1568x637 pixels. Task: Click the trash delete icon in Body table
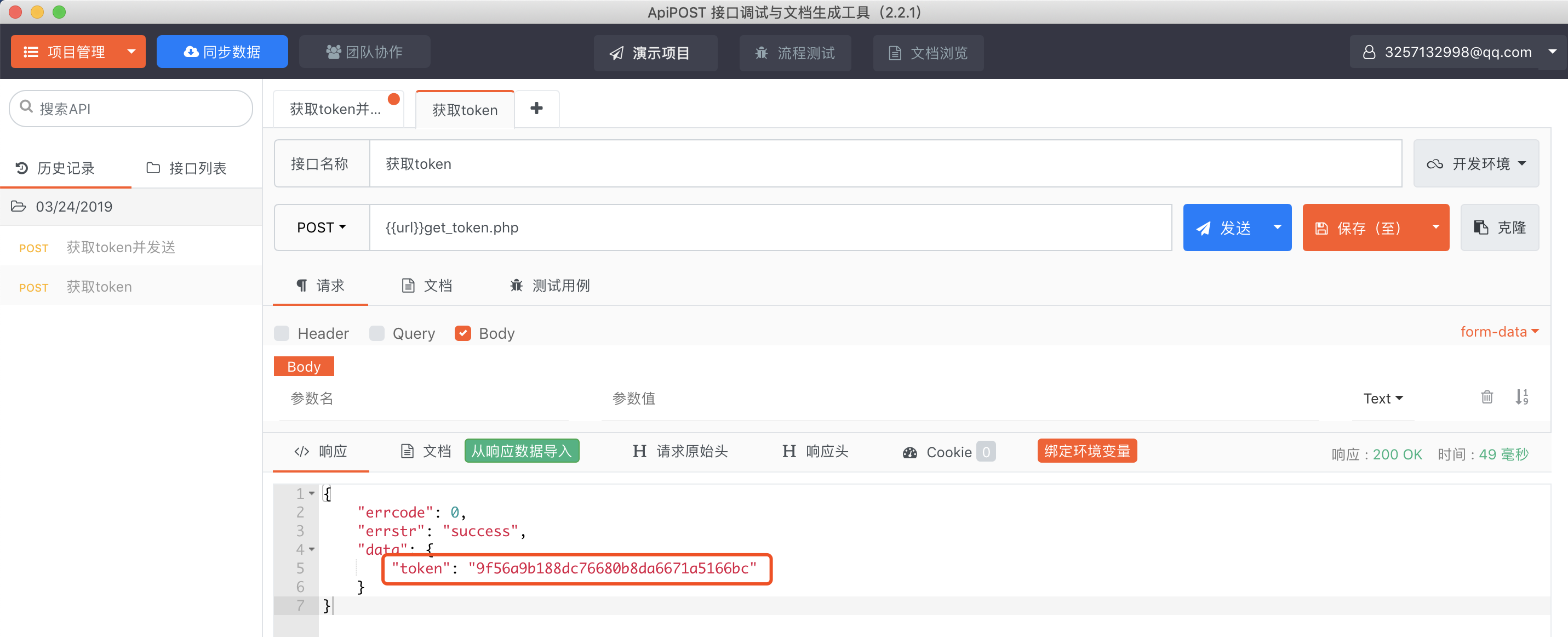(x=1486, y=397)
